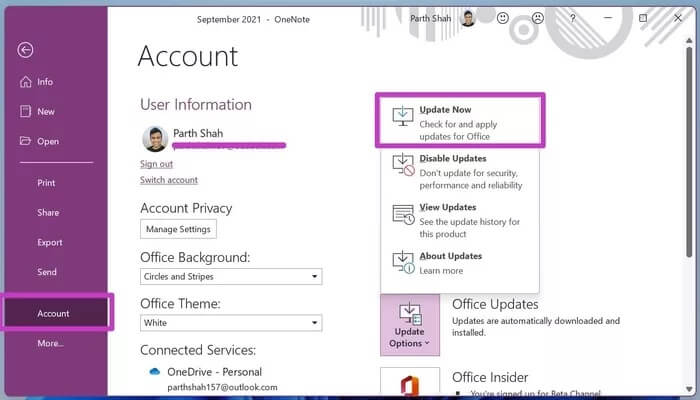
Task: Open the Info page in sidebar
Action: 45,82
